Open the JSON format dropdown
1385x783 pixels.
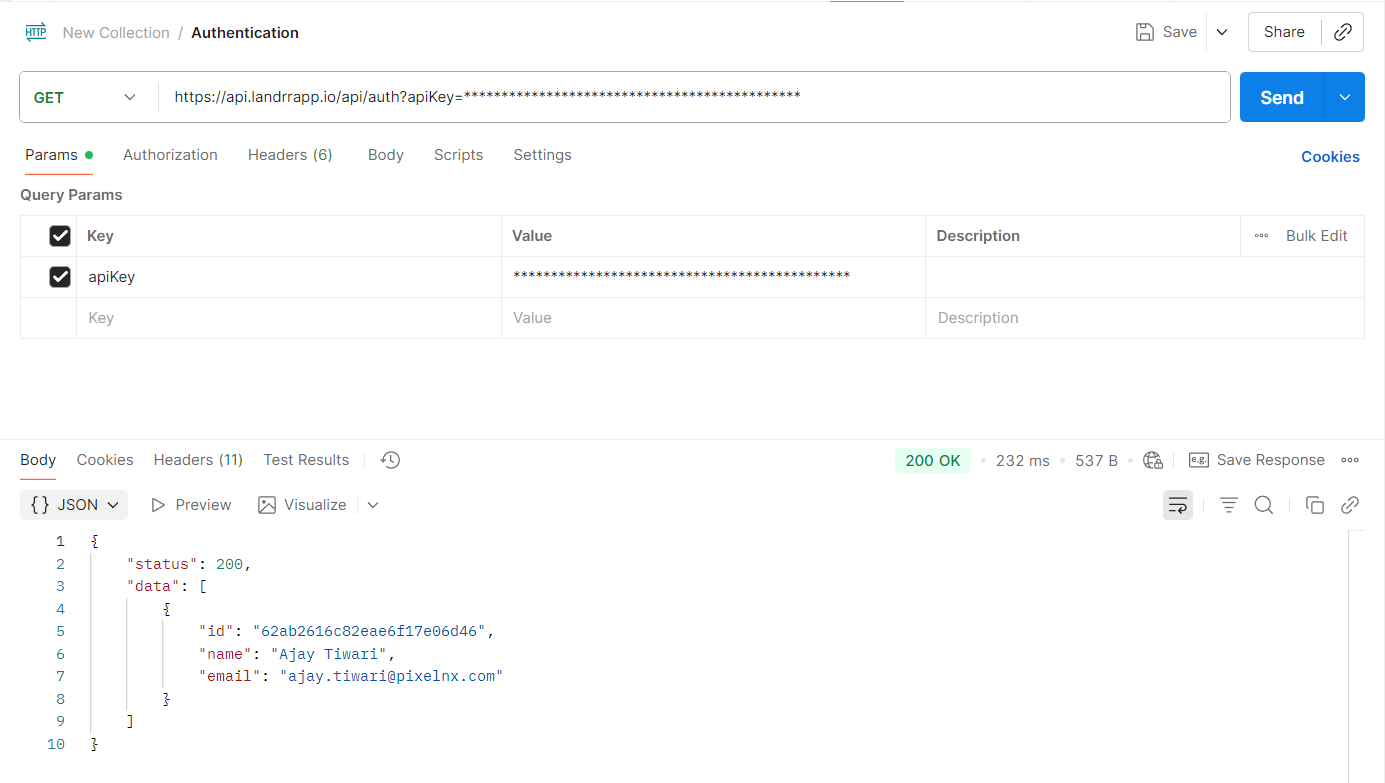(74, 505)
